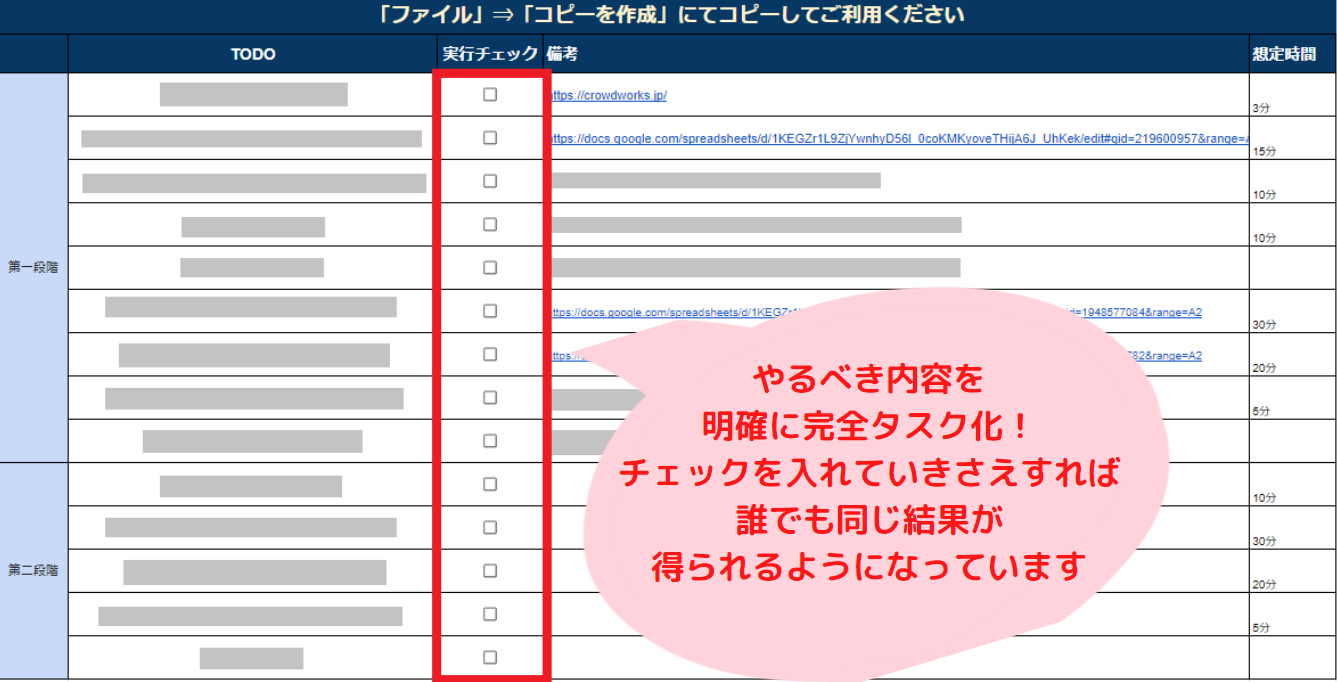Tick the checkbox in the 第二段階 5分 row
The height and width of the screenshot is (682, 1337).
coord(490,613)
